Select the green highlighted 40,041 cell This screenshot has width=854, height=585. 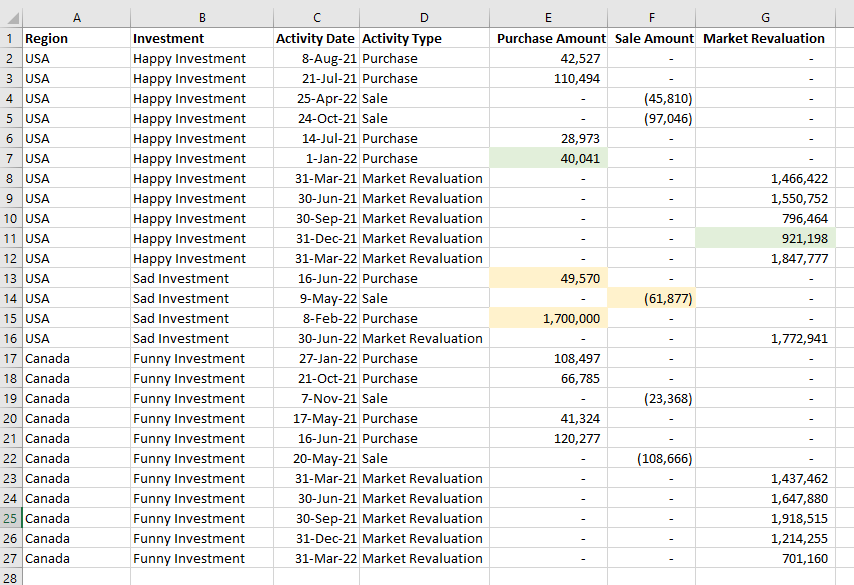[x=548, y=159]
